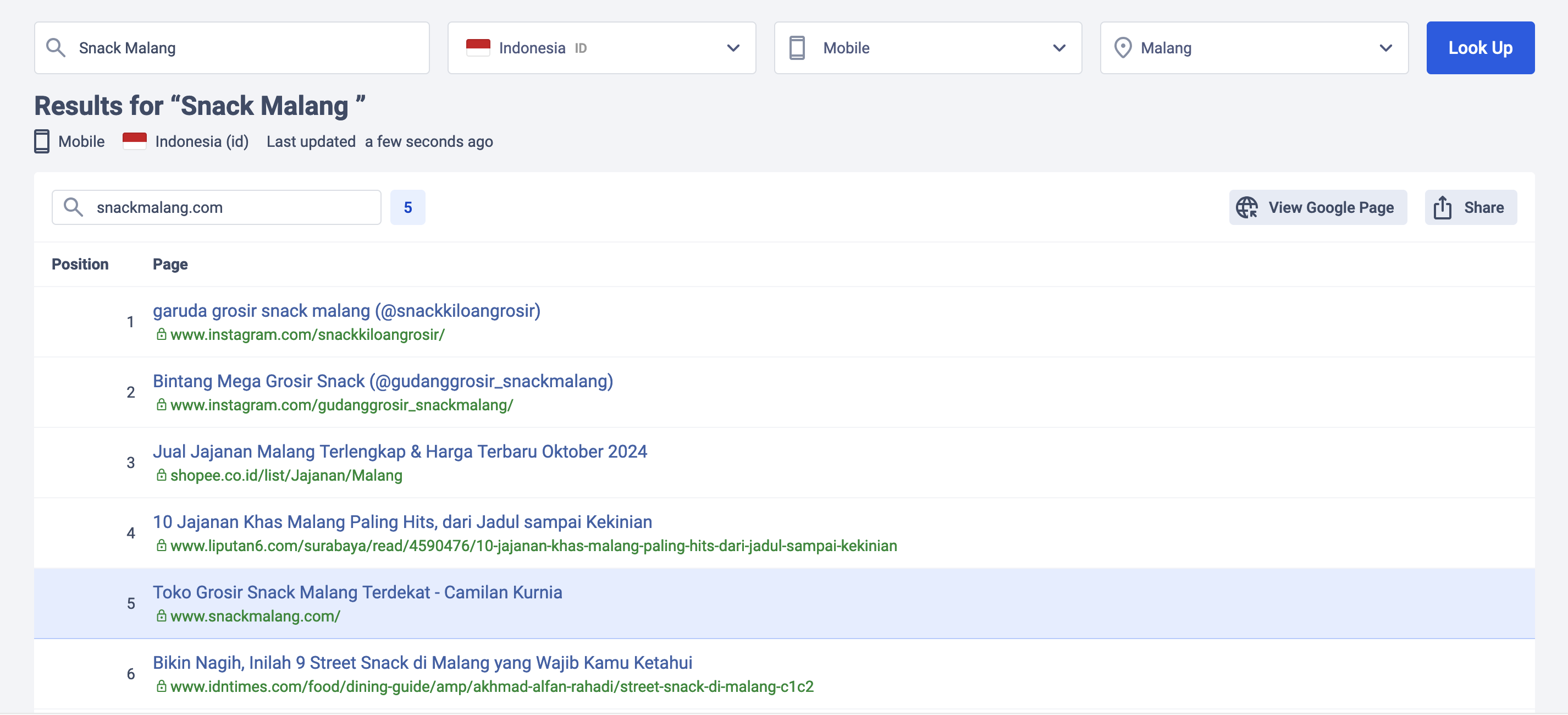Click the position 5 match badge
Screen dimensions: 1568x715
tap(408, 208)
